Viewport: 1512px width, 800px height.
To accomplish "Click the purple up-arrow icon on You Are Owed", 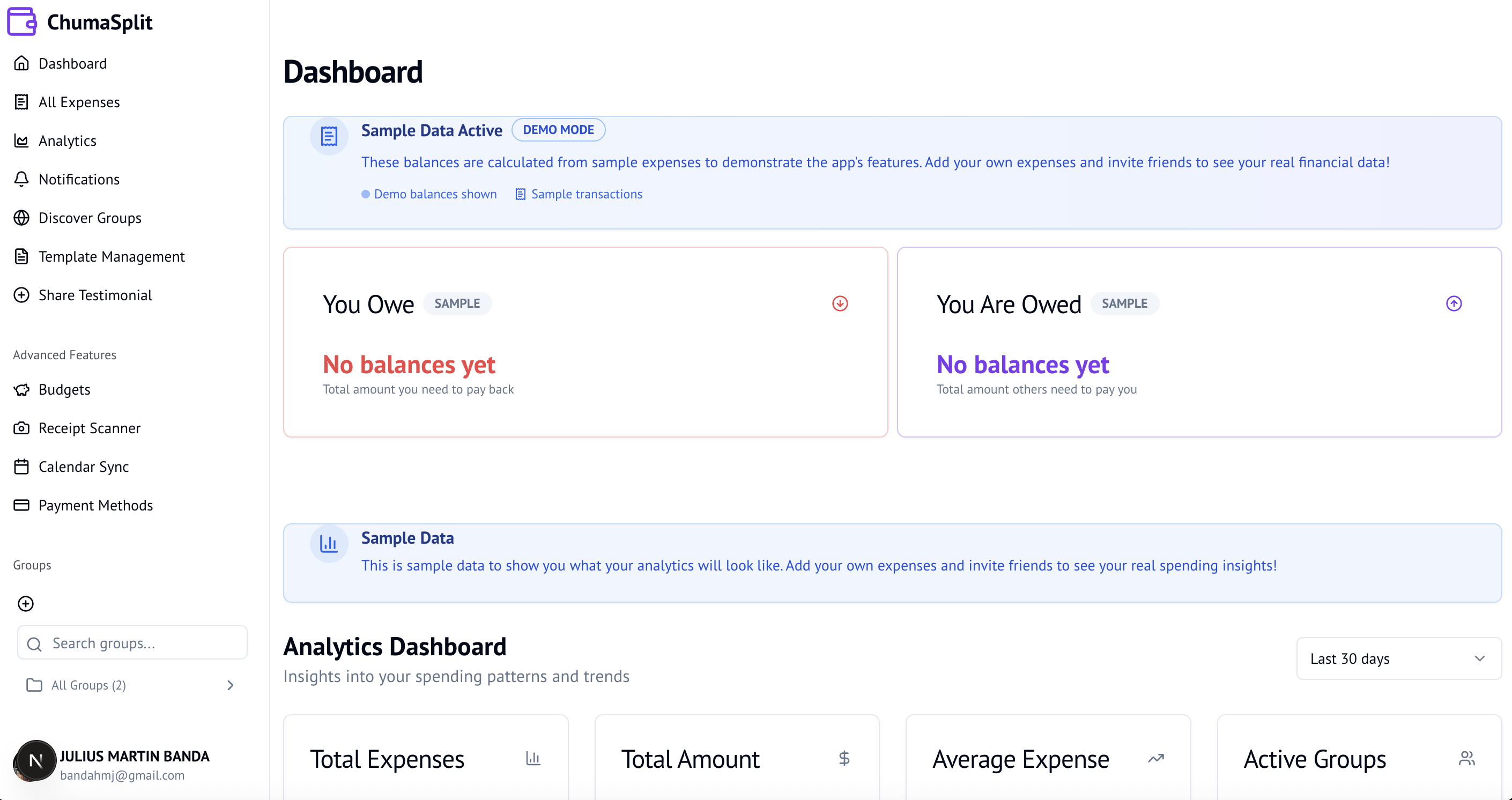I will tap(1454, 303).
